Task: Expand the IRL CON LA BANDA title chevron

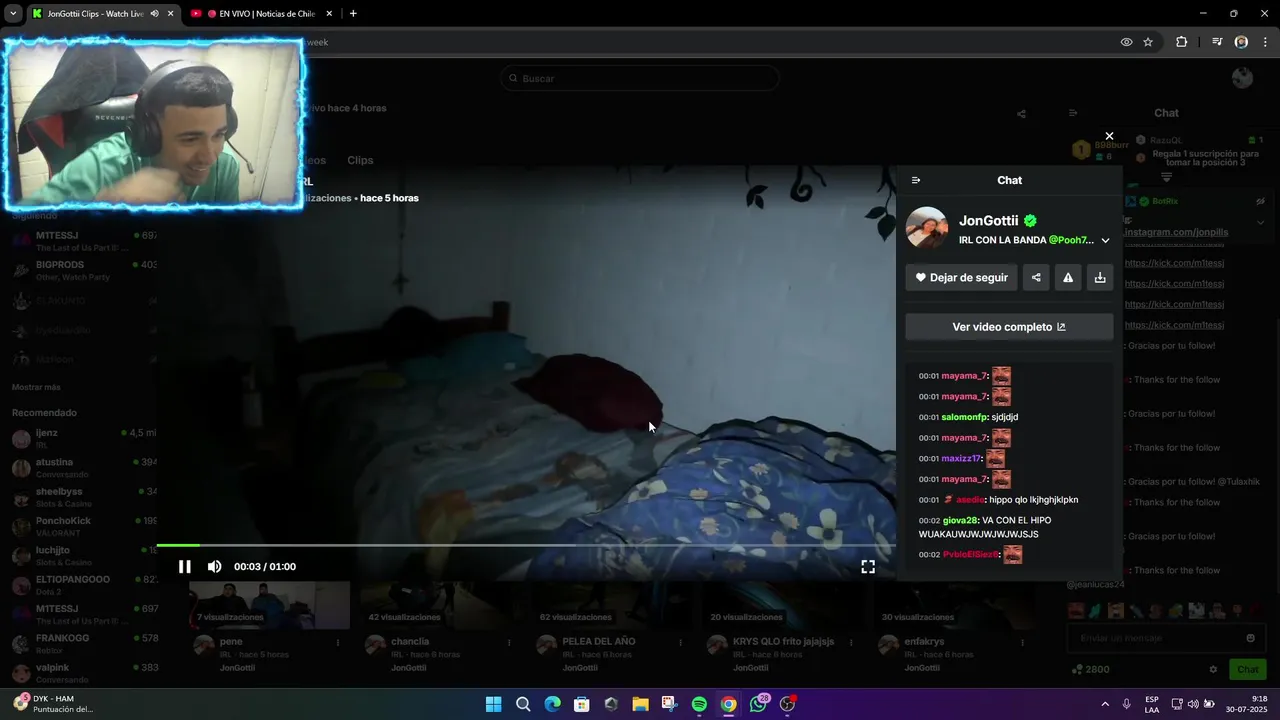Action: pos(1105,241)
